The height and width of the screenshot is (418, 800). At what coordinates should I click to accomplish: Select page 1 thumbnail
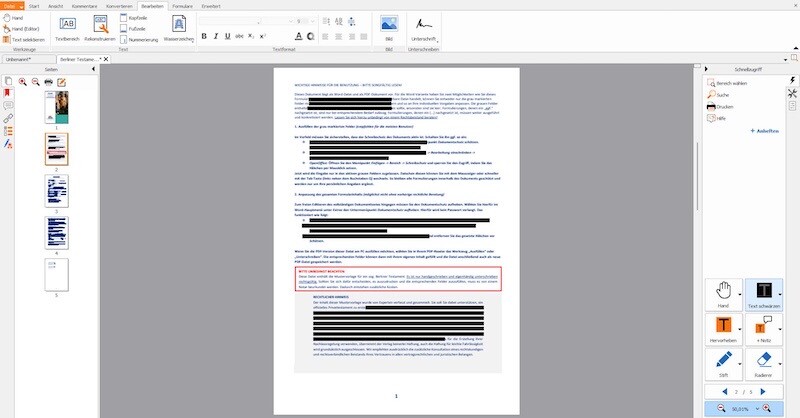pos(56,107)
